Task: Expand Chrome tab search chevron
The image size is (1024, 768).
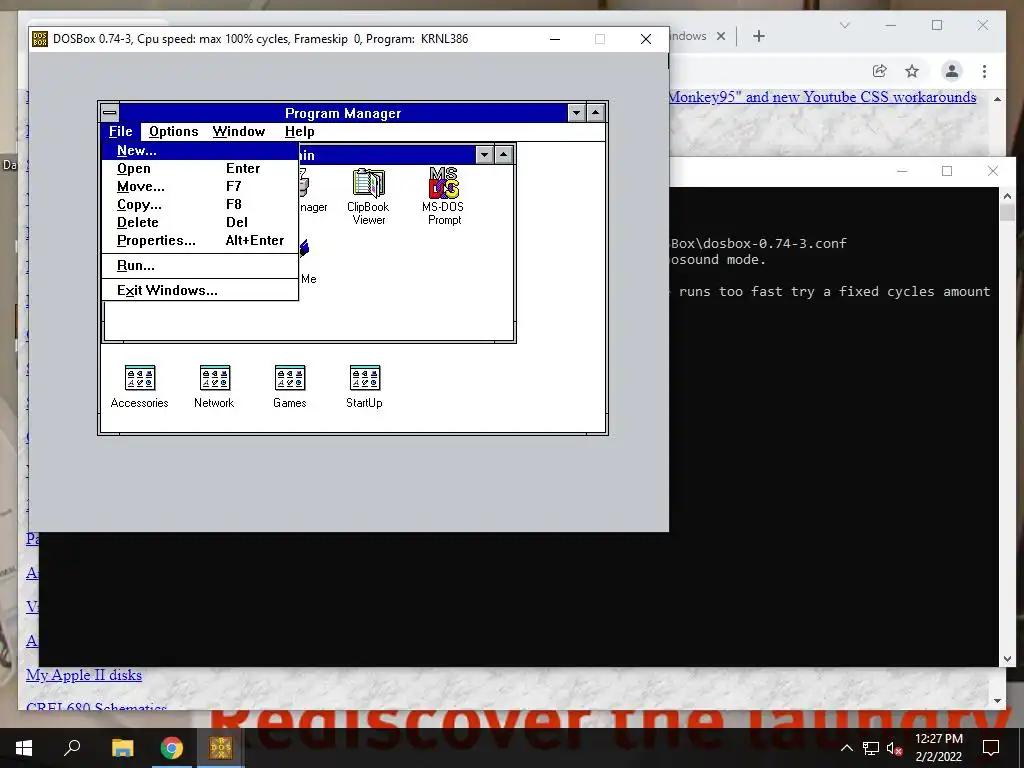Action: pyautogui.click(x=844, y=25)
